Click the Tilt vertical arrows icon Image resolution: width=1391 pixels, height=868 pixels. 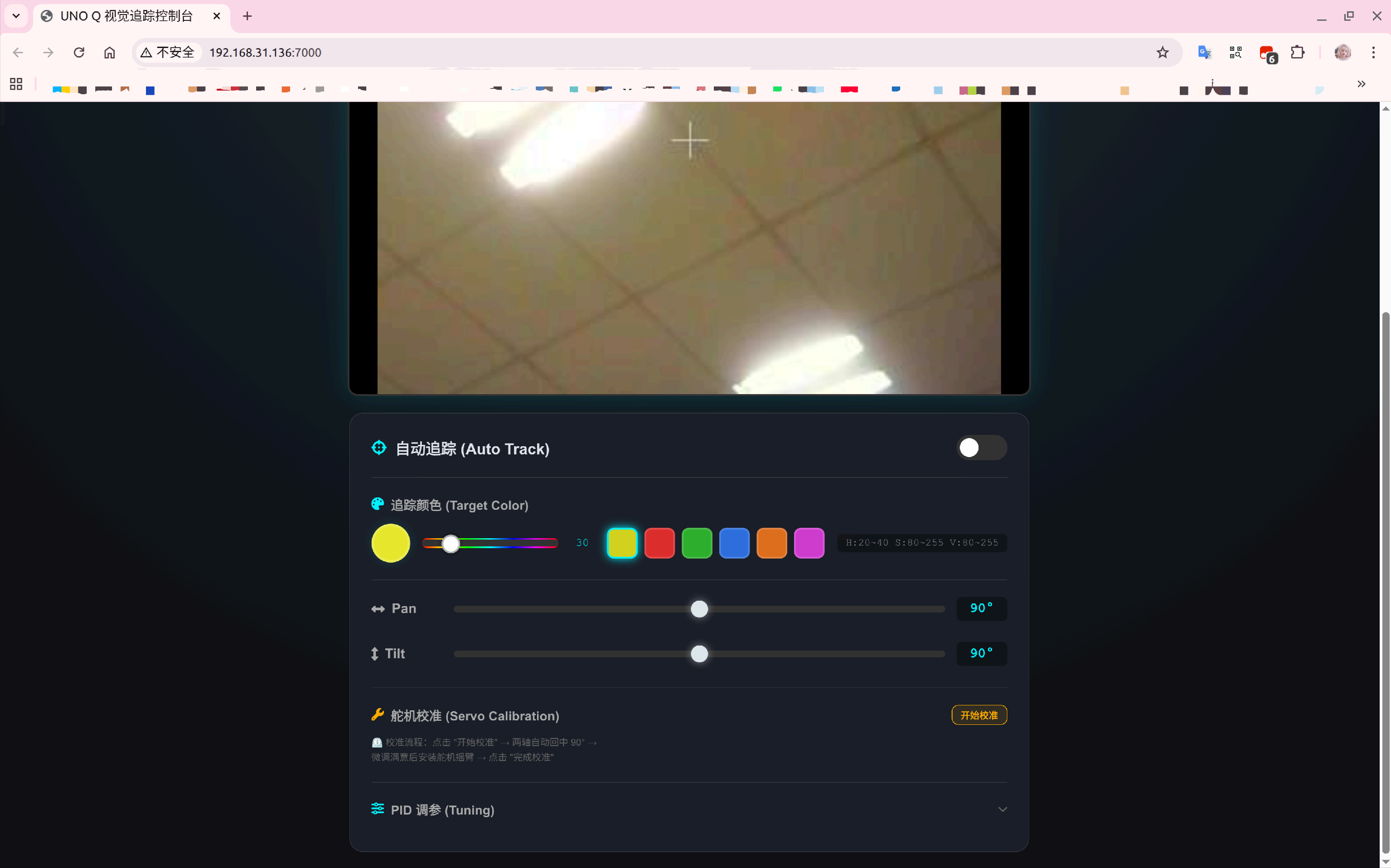click(374, 654)
